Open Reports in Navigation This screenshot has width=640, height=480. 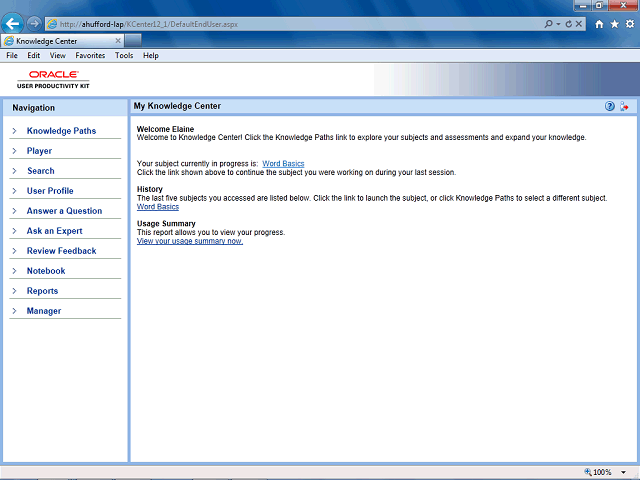click(42, 291)
